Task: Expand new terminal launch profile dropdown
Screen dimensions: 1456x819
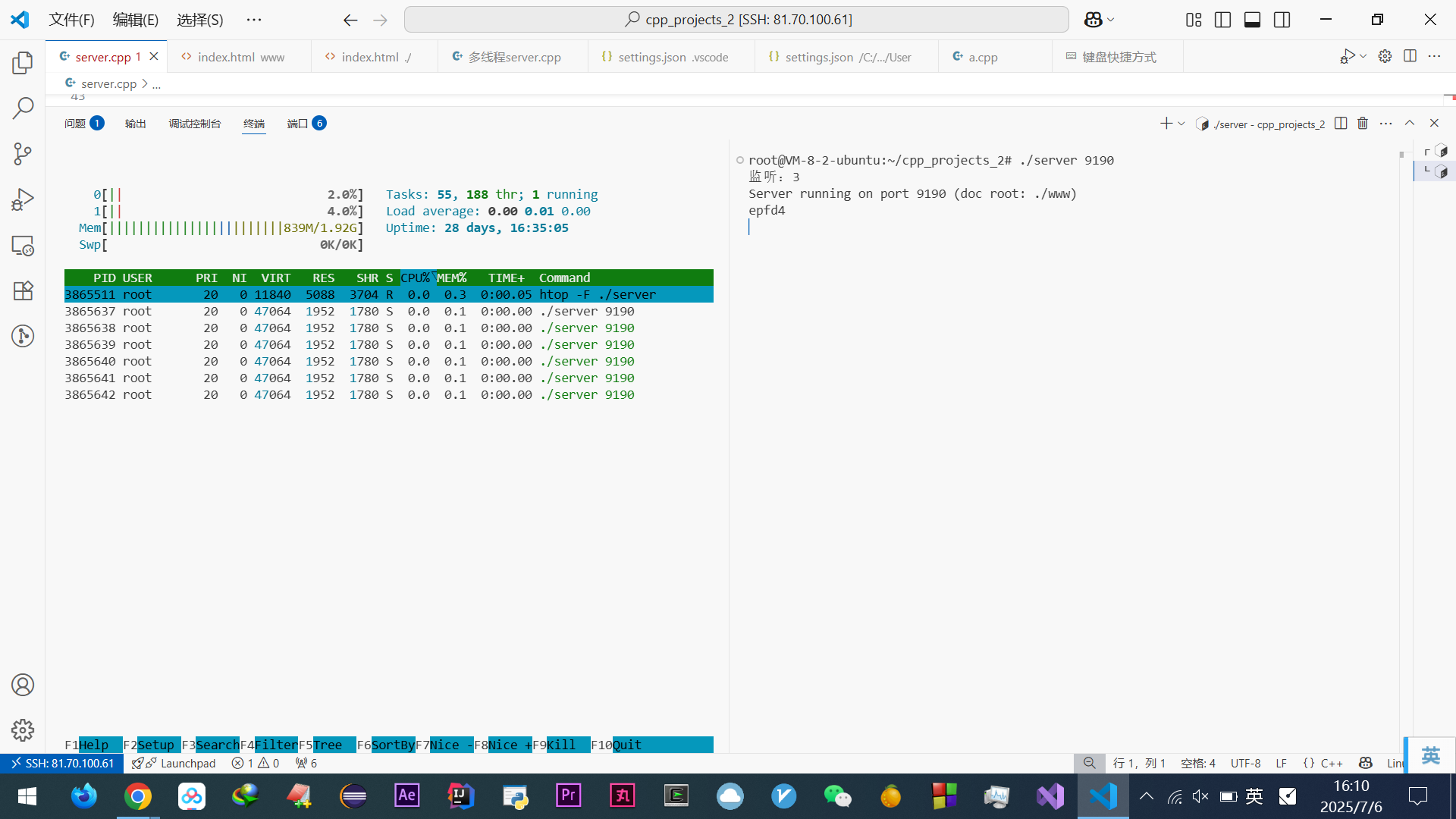Action: (1181, 124)
